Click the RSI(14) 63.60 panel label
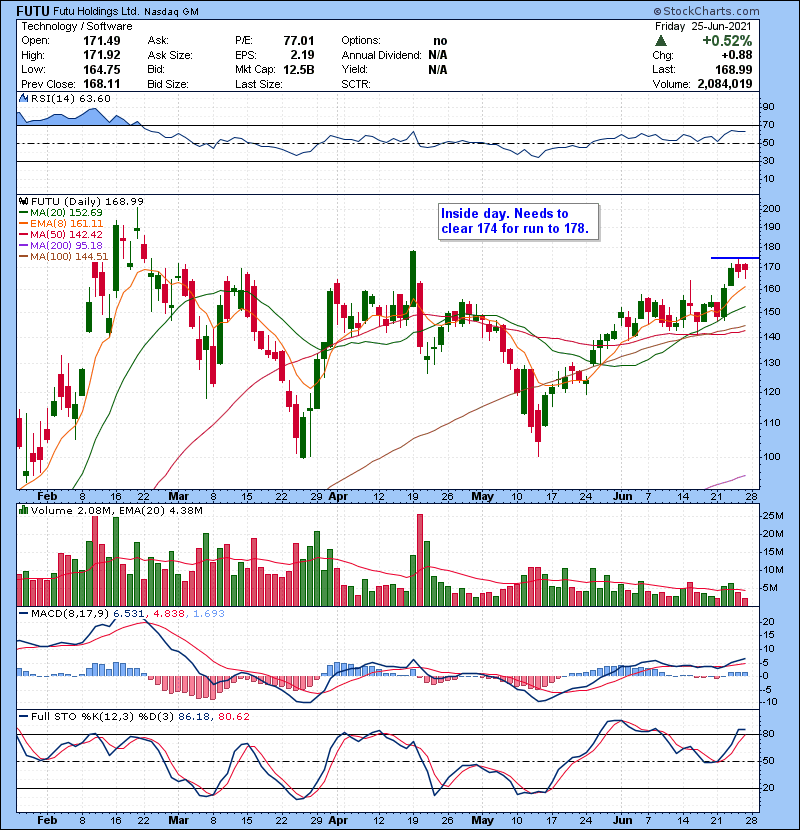The width and height of the screenshot is (800, 830). point(70,98)
